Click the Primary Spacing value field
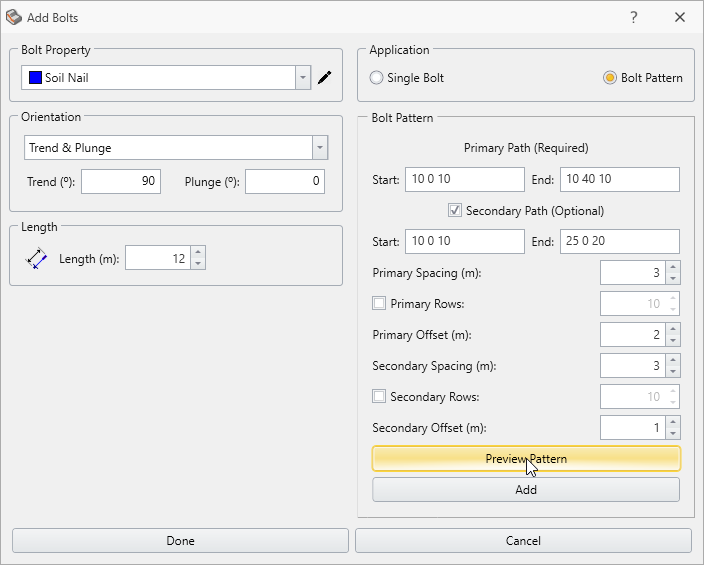Screen dimensions: 704x565 point(633,273)
